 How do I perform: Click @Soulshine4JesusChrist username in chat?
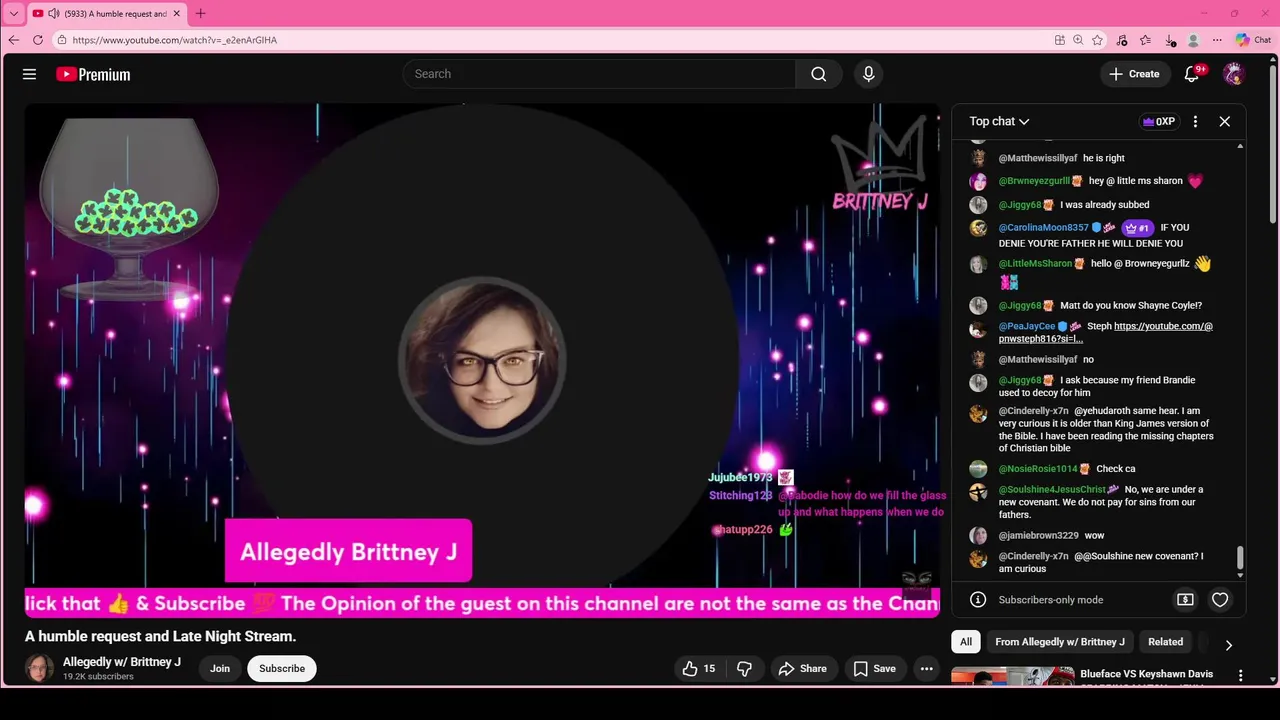1052,490
